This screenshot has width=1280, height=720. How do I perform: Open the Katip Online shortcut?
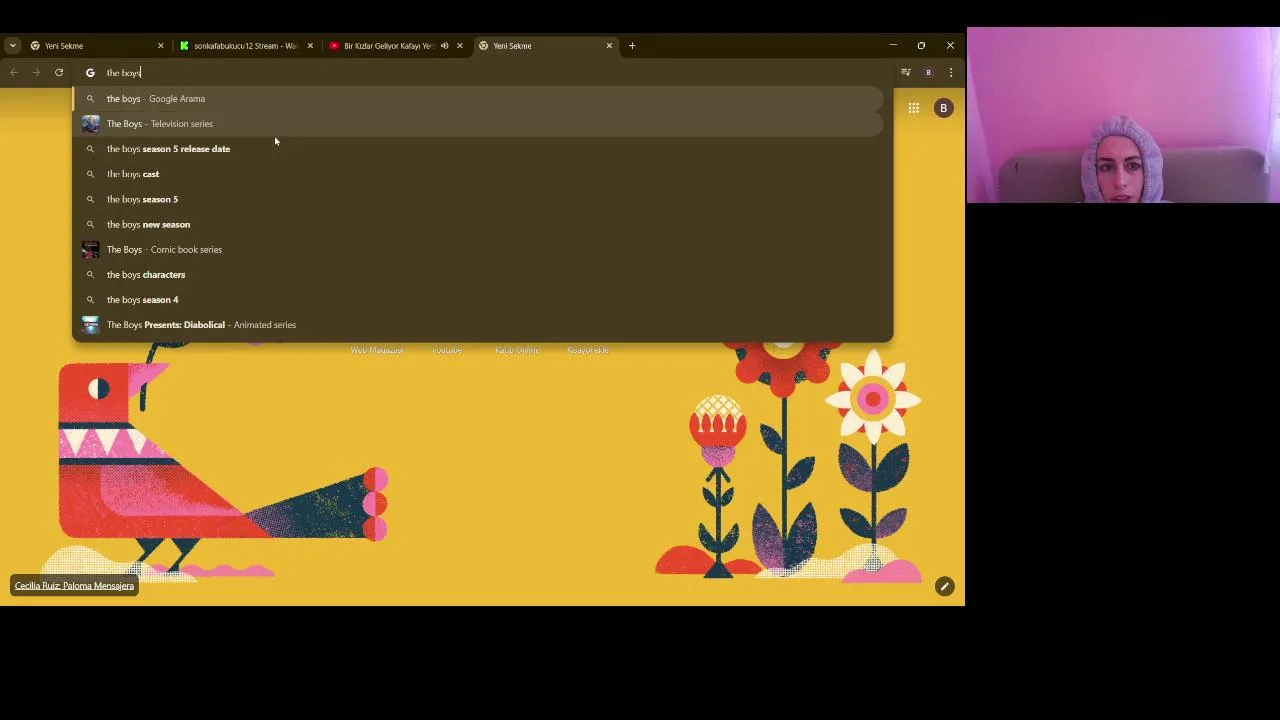coord(517,350)
